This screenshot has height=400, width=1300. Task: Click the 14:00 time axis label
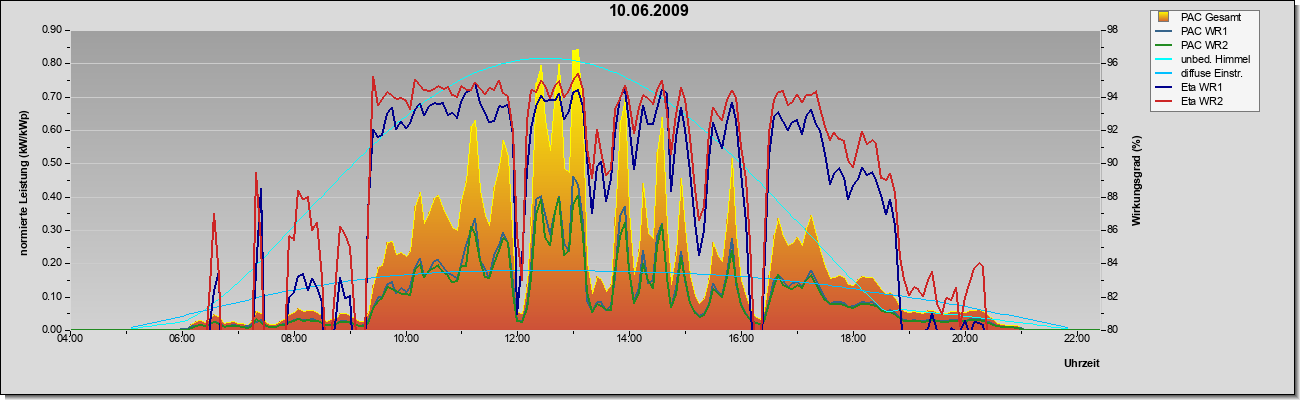click(x=629, y=338)
